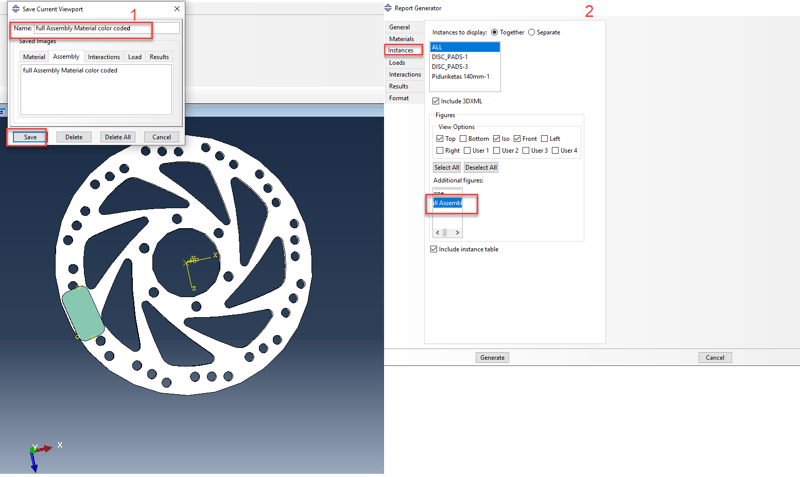Close the Save Current Viewport dialog

[x=177, y=9]
